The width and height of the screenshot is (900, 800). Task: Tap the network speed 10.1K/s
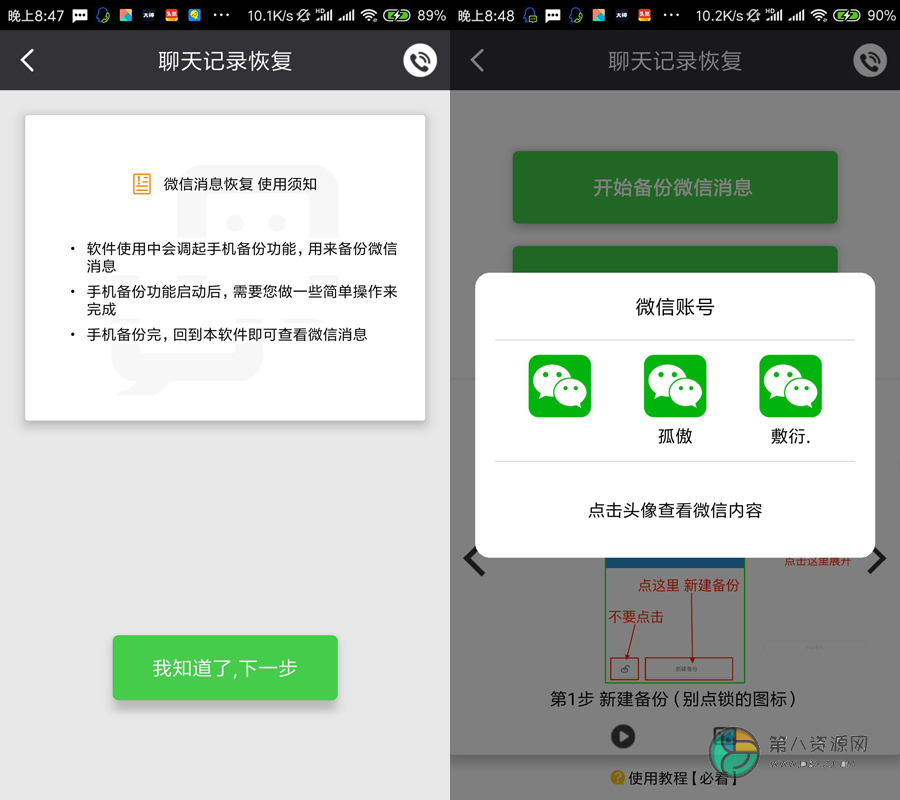[x=270, y=15]
